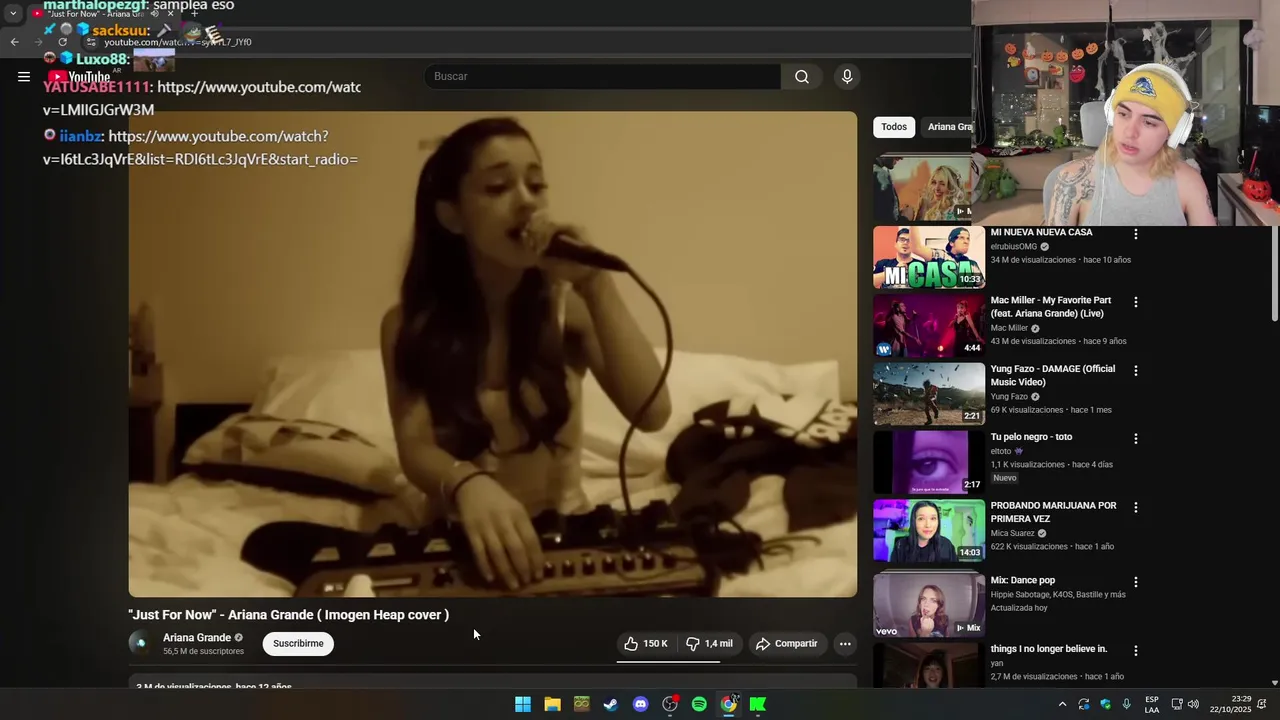Open options menu for Mac Miller video

tap(1135, 302)
